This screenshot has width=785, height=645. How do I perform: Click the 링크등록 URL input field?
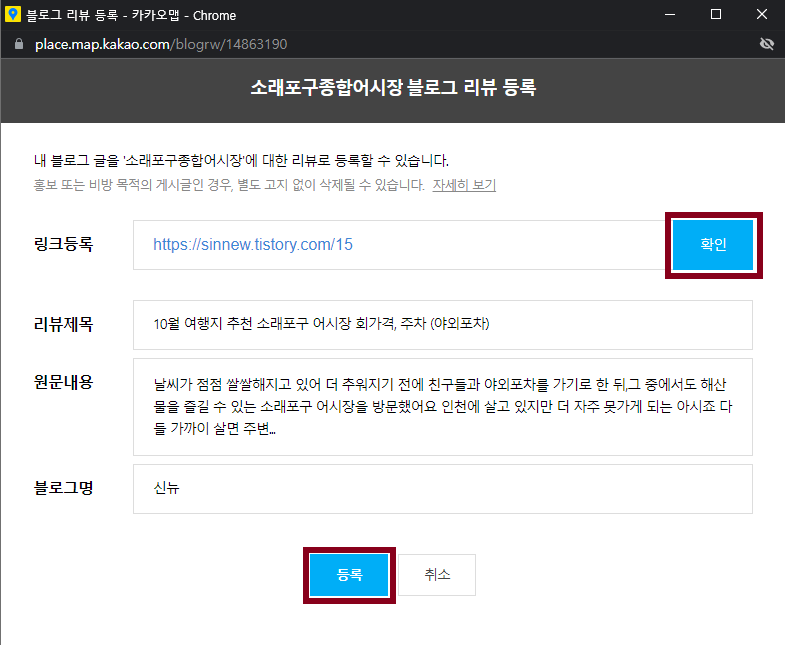tap(403, 245)
